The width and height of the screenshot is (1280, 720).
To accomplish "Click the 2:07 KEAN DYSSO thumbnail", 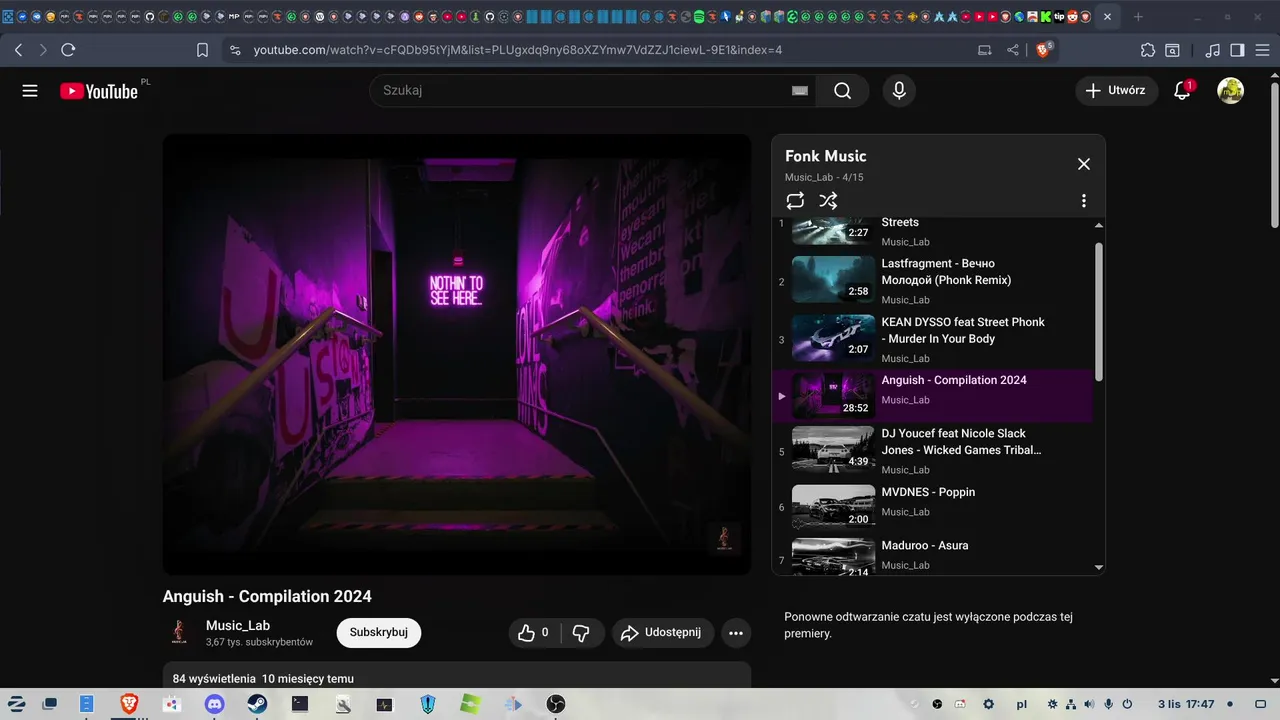I will click(x=833, y=338).
